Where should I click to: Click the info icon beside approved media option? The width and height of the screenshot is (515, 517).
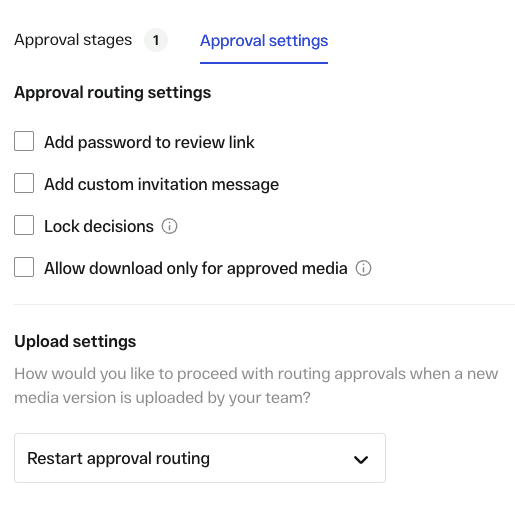(x=363, y=268)
